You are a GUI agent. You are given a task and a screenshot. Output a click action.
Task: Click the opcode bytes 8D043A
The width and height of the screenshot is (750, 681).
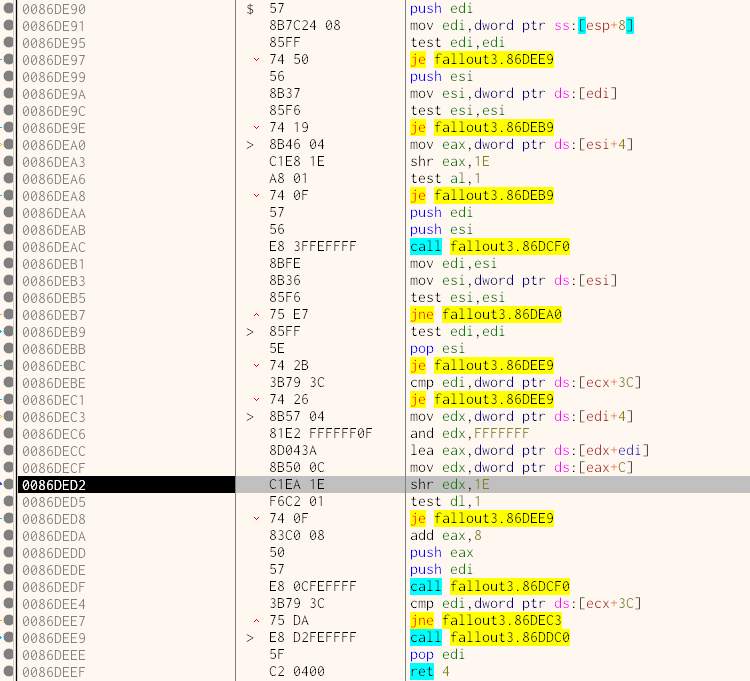pos(293,450)
